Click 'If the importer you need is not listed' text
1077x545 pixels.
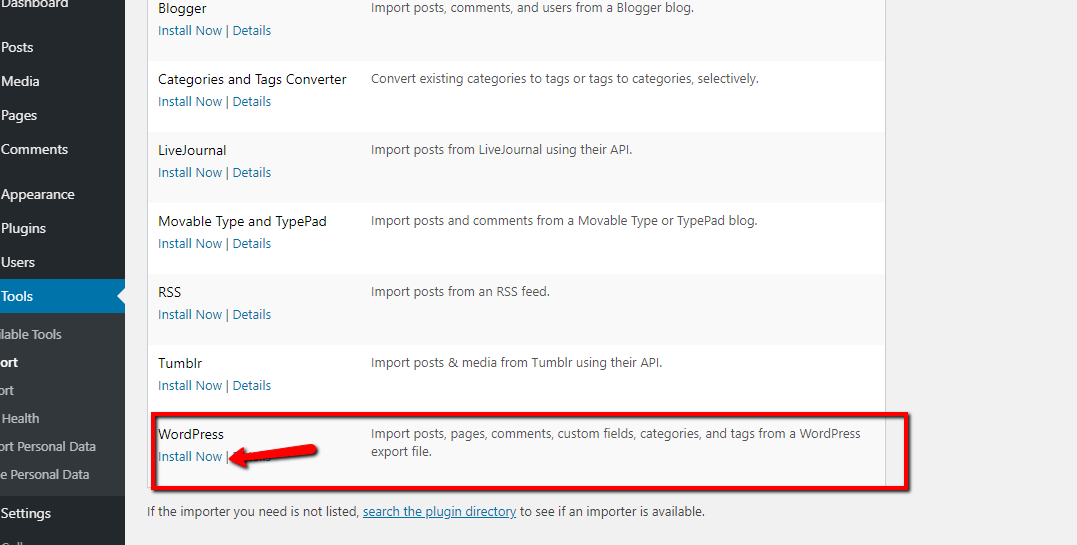click(253, 511)
